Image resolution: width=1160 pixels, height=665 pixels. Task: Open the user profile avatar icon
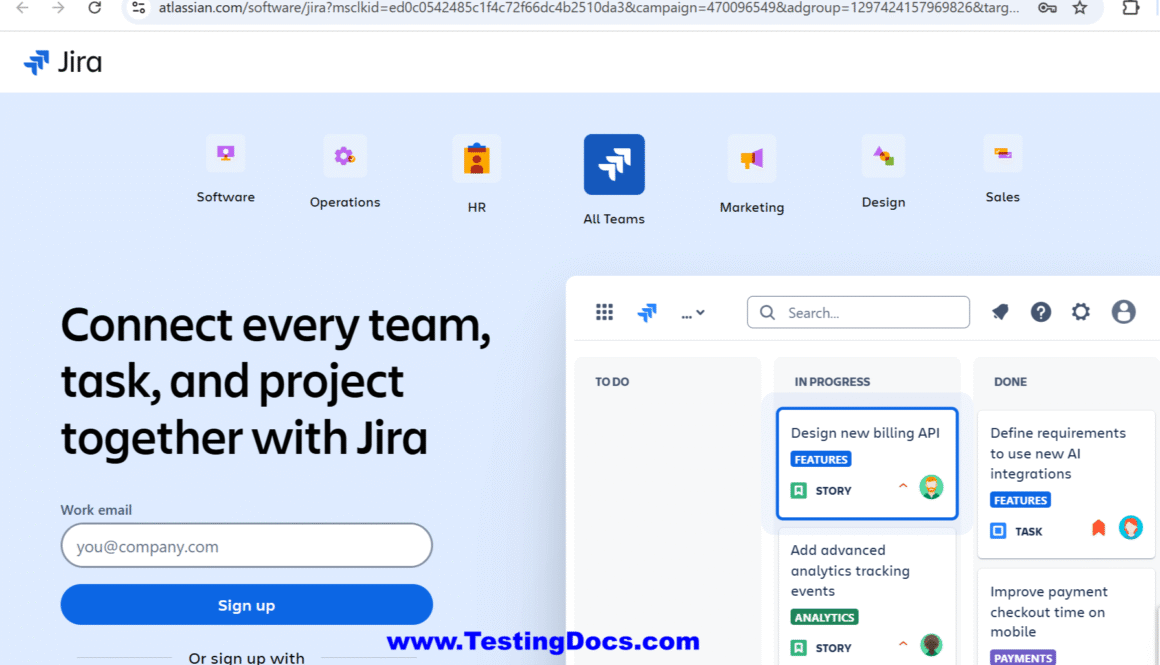tap(1123, 312)
